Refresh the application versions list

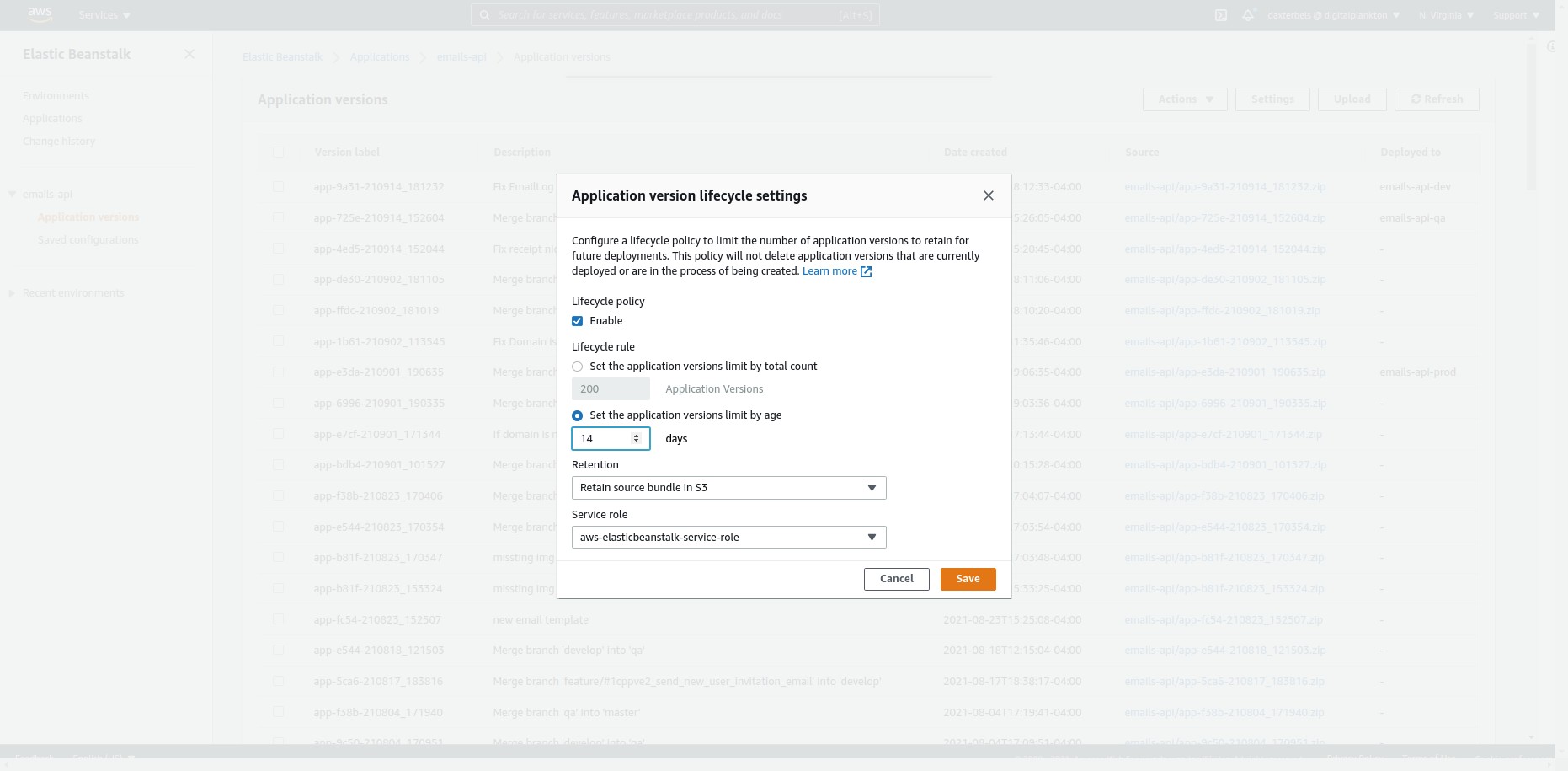pyautogui.click(x=1437, y=99)
